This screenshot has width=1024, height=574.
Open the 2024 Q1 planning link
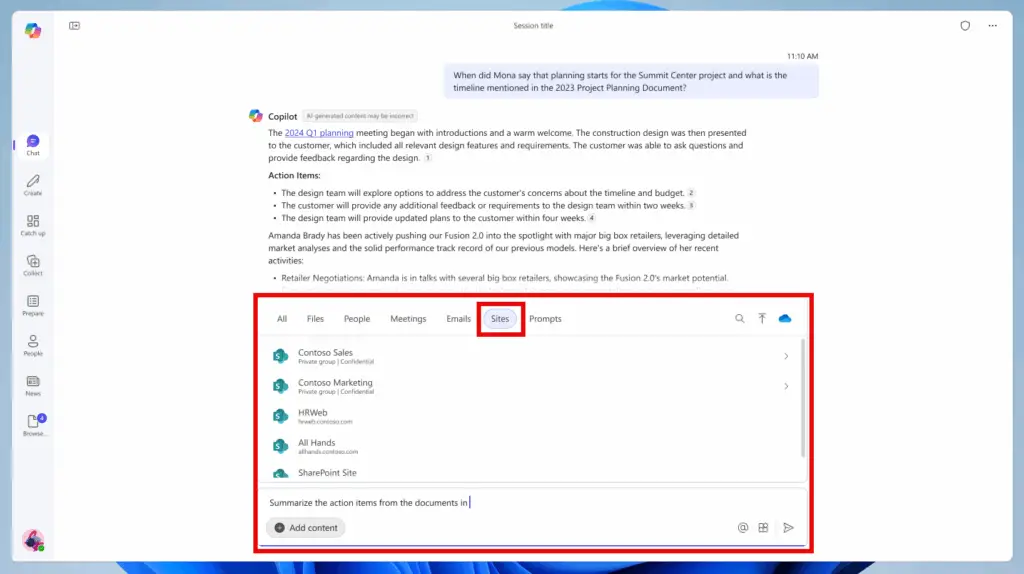click(x=319, y=133)
